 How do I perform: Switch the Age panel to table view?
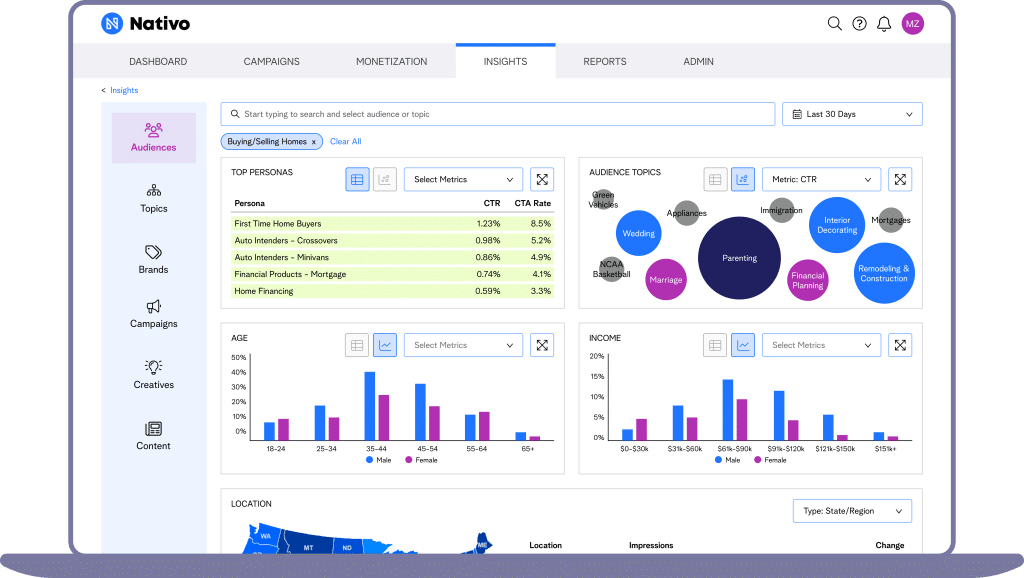pos(357,344)
